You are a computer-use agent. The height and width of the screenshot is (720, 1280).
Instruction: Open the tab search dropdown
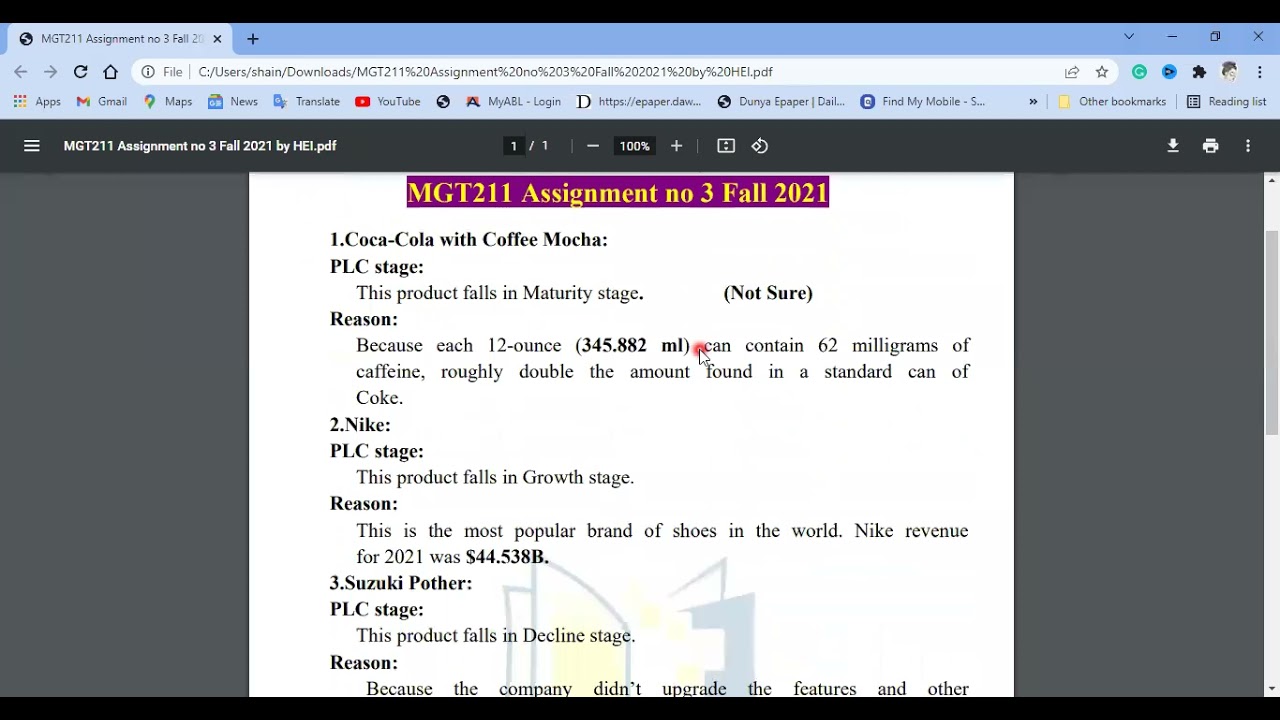pos(1129,37)
